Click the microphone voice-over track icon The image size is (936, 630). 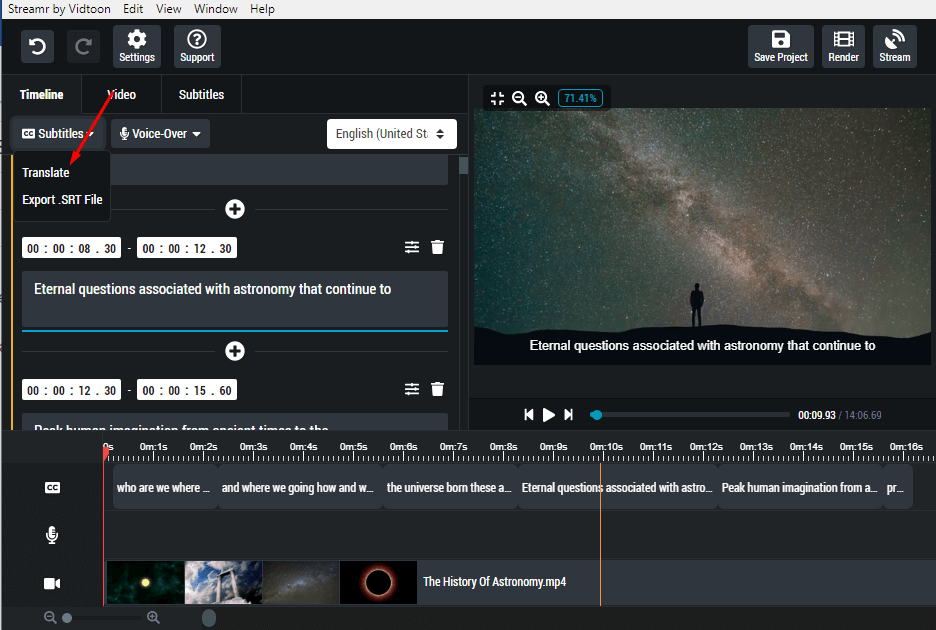52,535
